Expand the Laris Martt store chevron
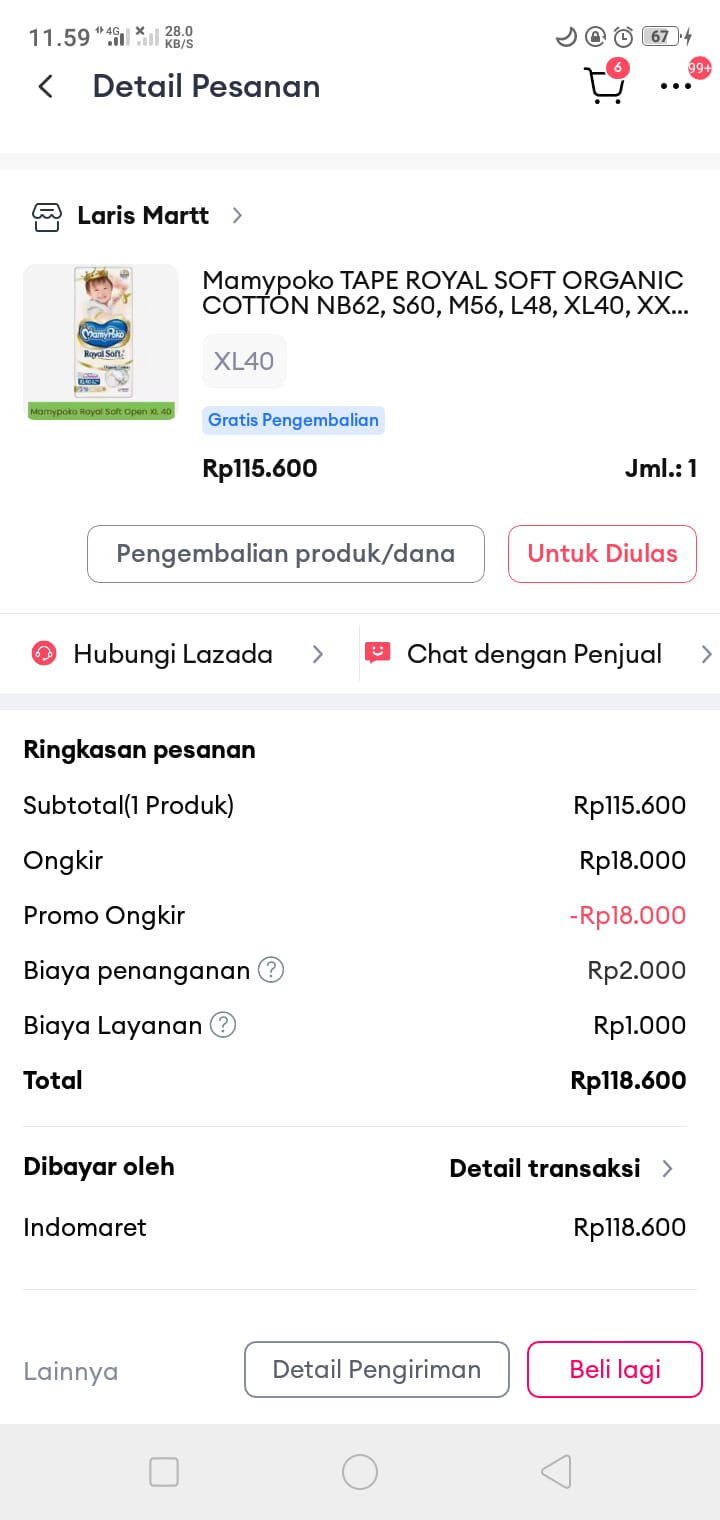 tap(237, 216)
